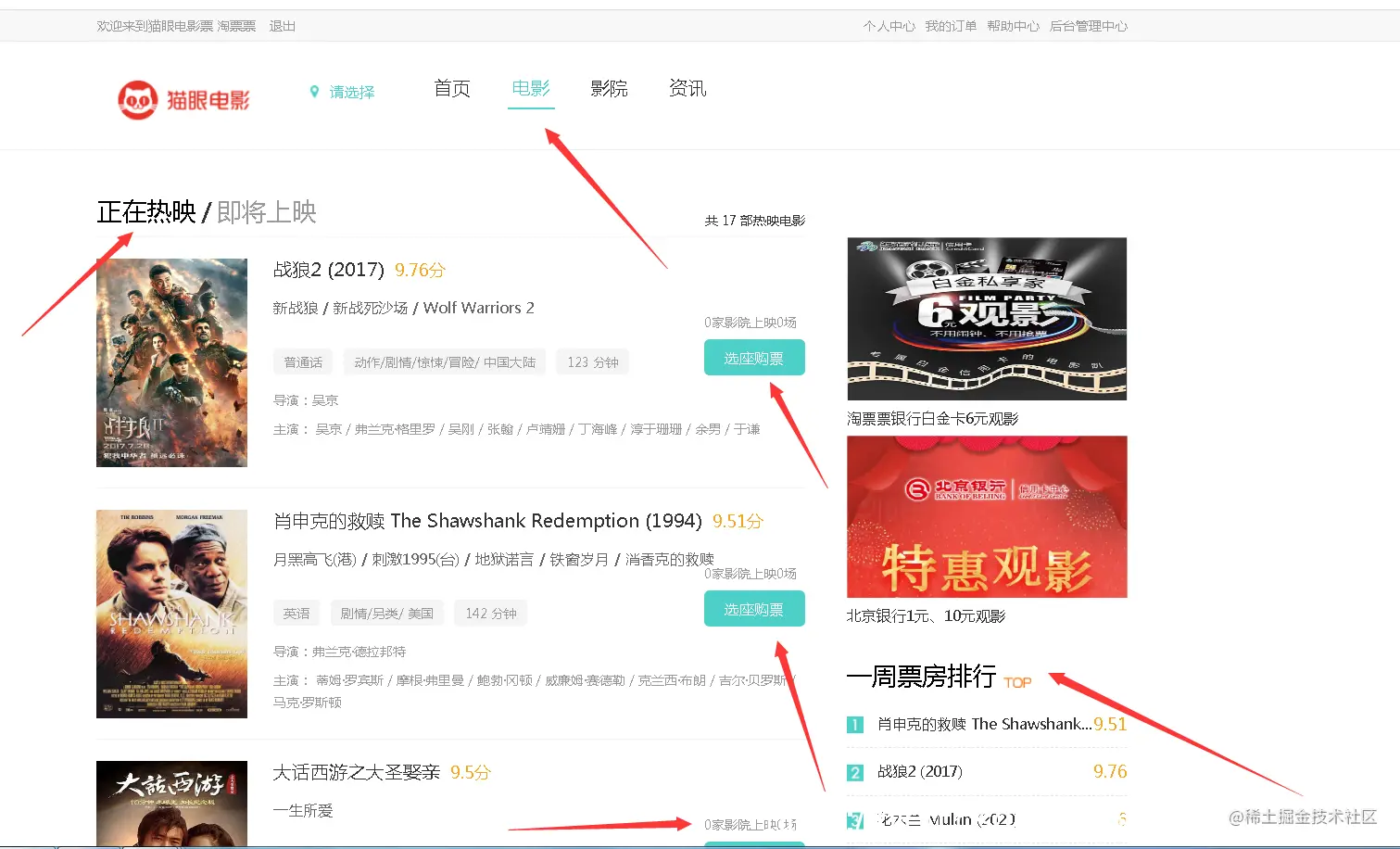The image size is (1400, 849).
Task: Open the 战狼2 movie poster
Action: (171, 362)
